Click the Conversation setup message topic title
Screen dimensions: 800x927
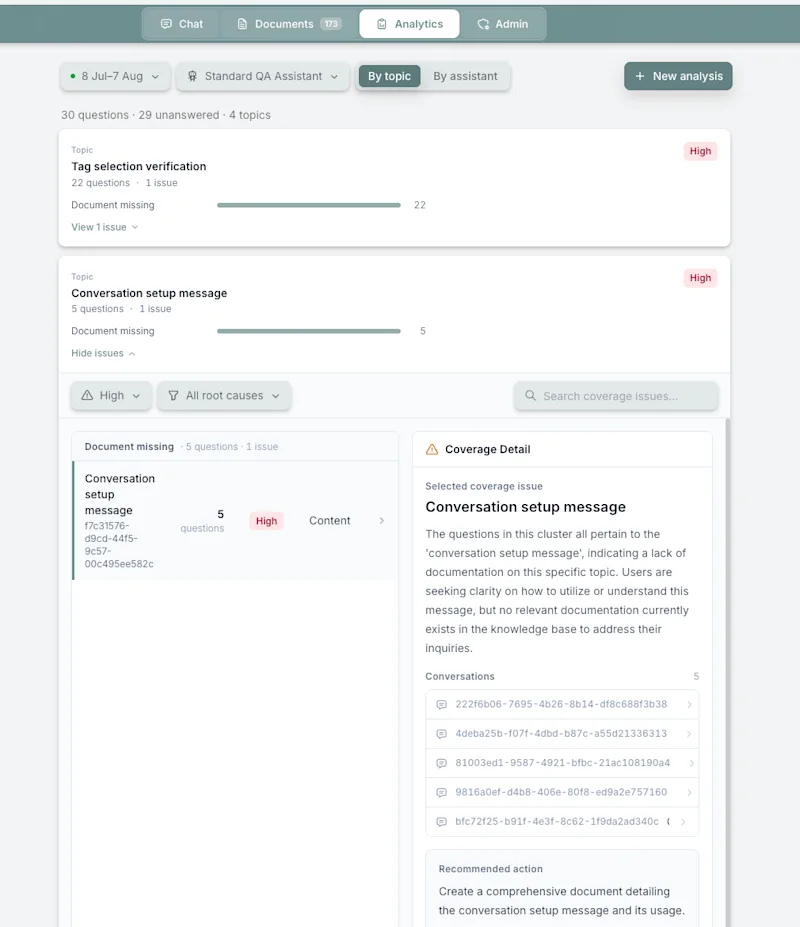pos(149,293)
